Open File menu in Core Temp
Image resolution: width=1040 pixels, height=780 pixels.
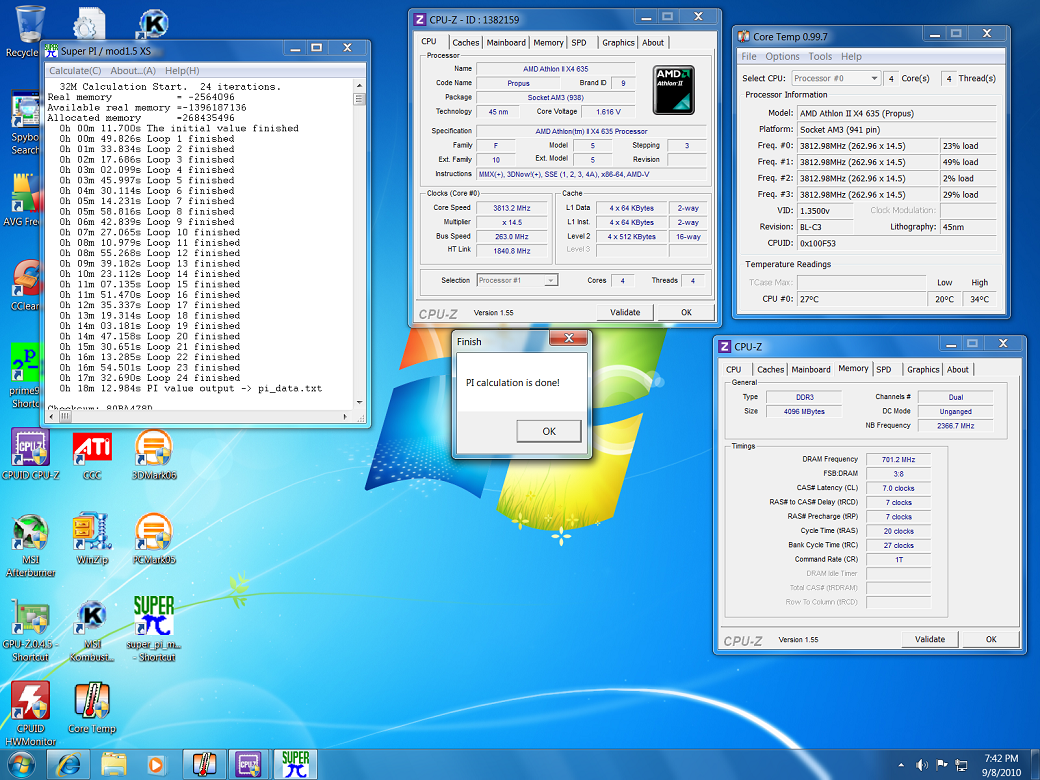coord(749,56)
